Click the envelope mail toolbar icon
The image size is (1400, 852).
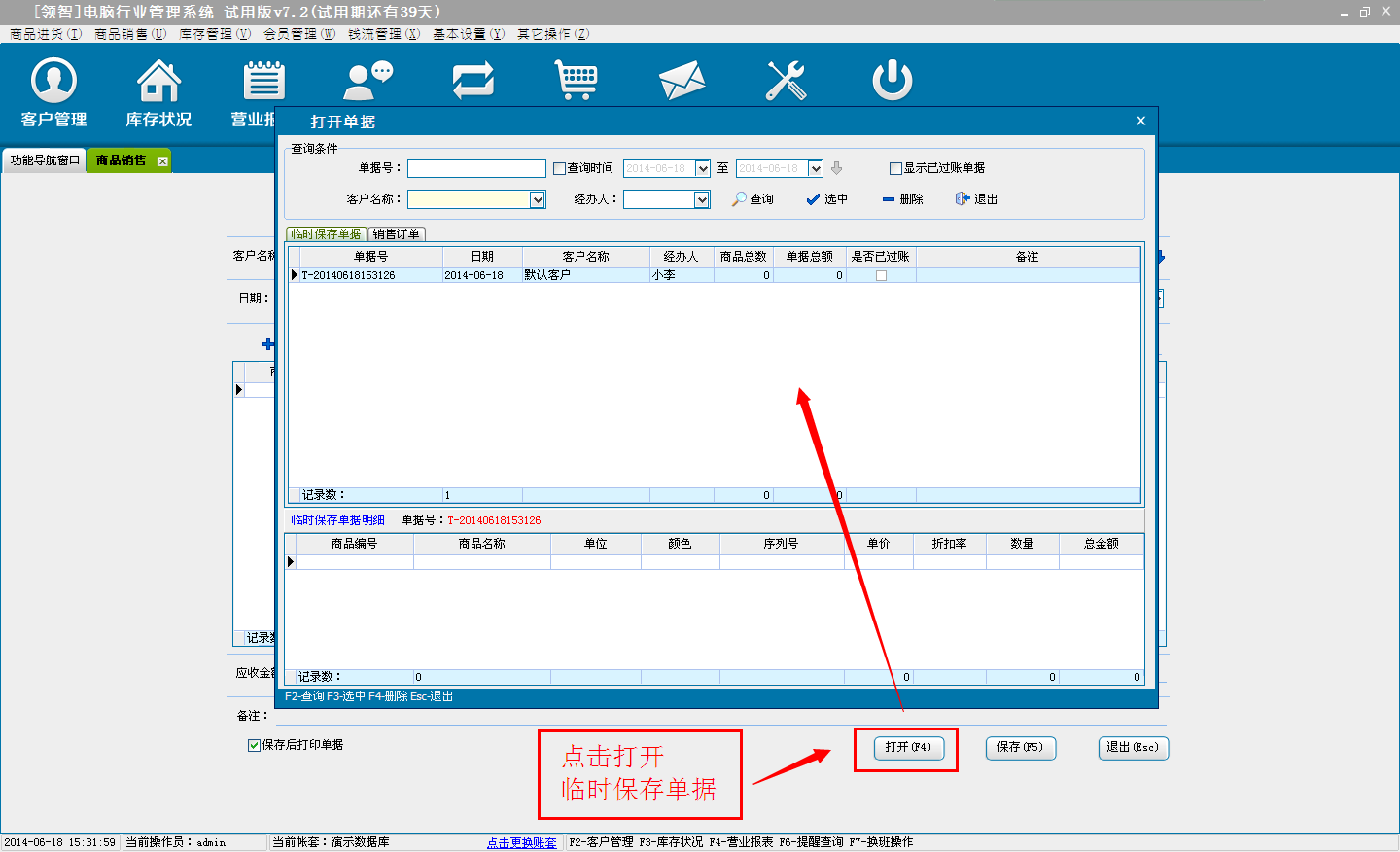point(682,81)
